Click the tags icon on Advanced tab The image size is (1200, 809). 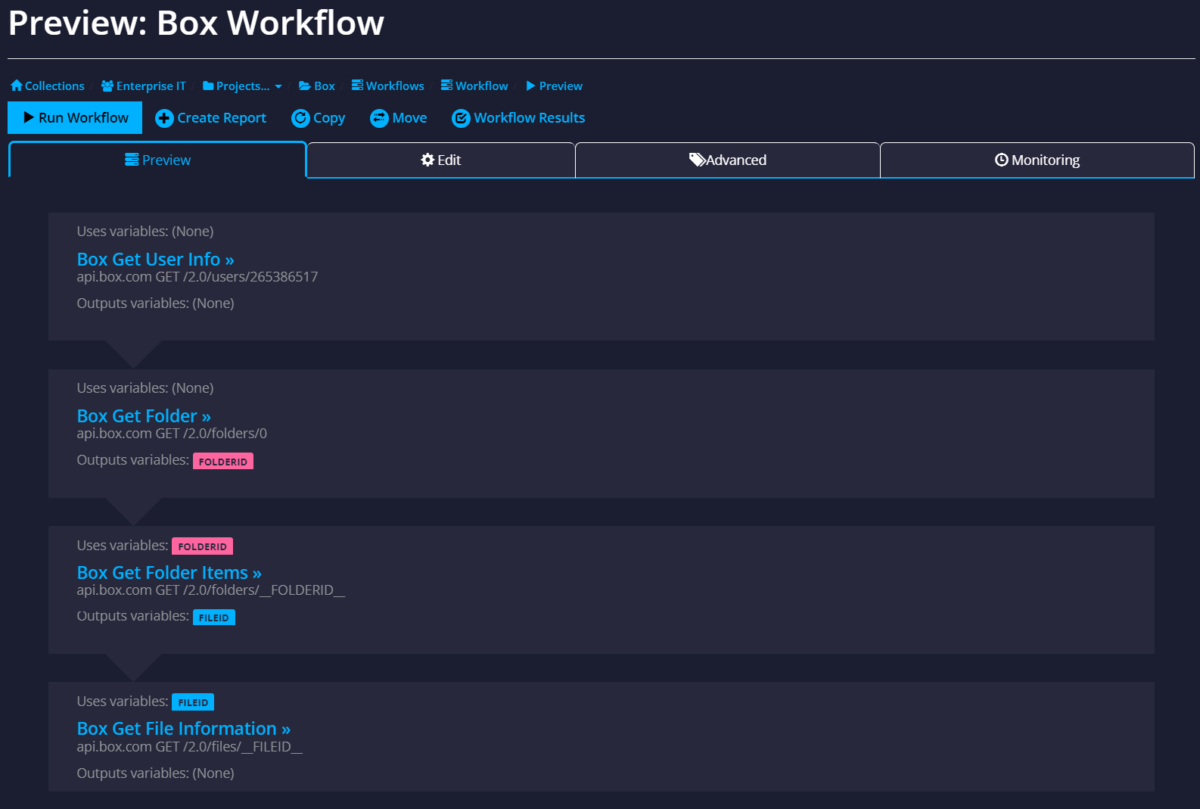[x=697, y=160]
